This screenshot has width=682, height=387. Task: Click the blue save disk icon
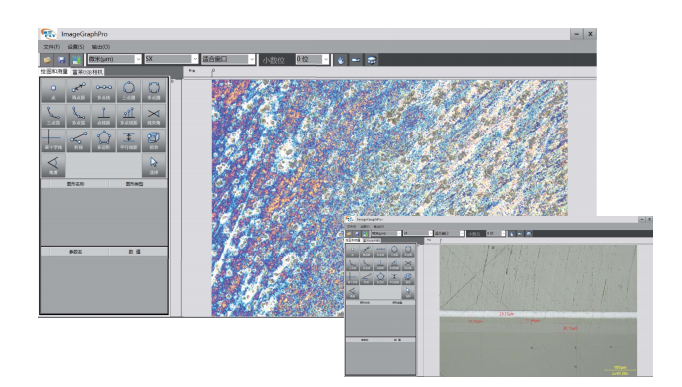tap(61, 60)
